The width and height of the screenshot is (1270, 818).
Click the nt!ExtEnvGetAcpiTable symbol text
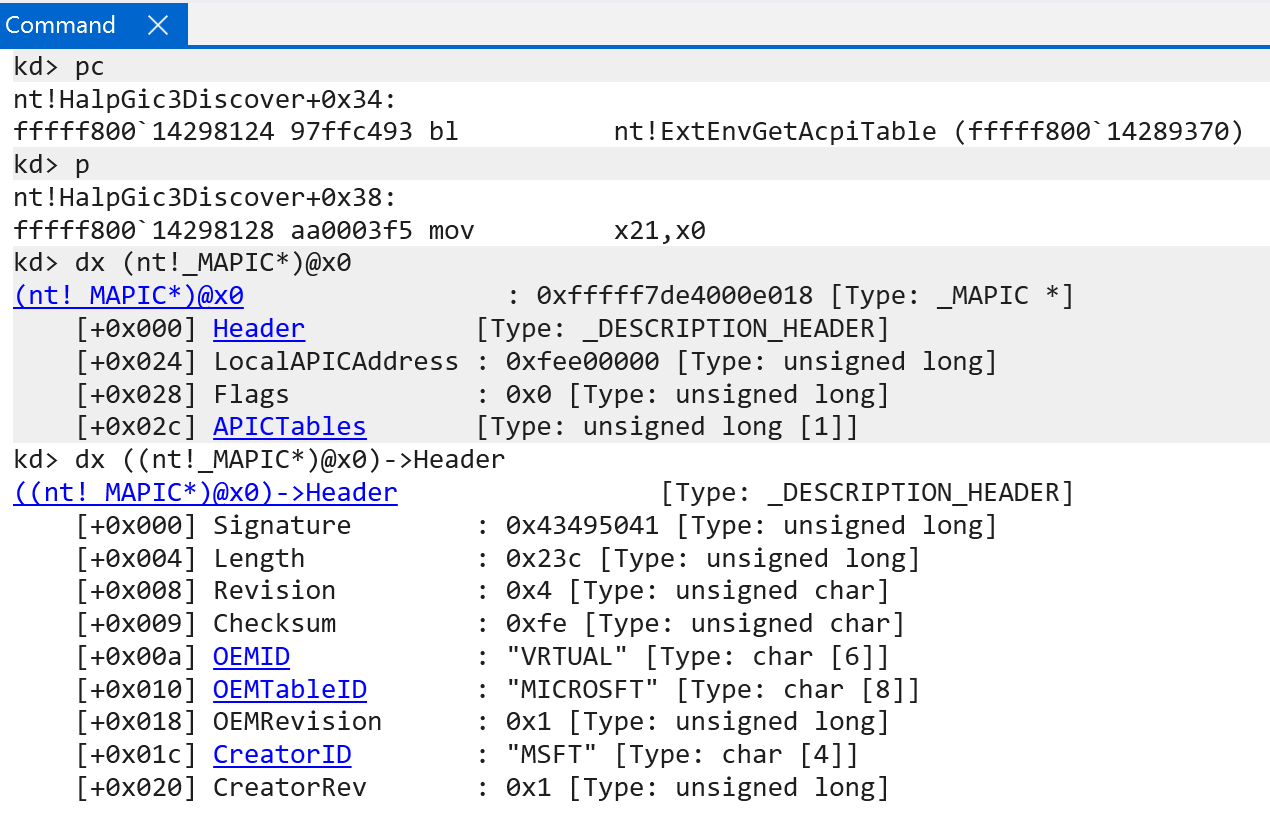pos(775,132)
